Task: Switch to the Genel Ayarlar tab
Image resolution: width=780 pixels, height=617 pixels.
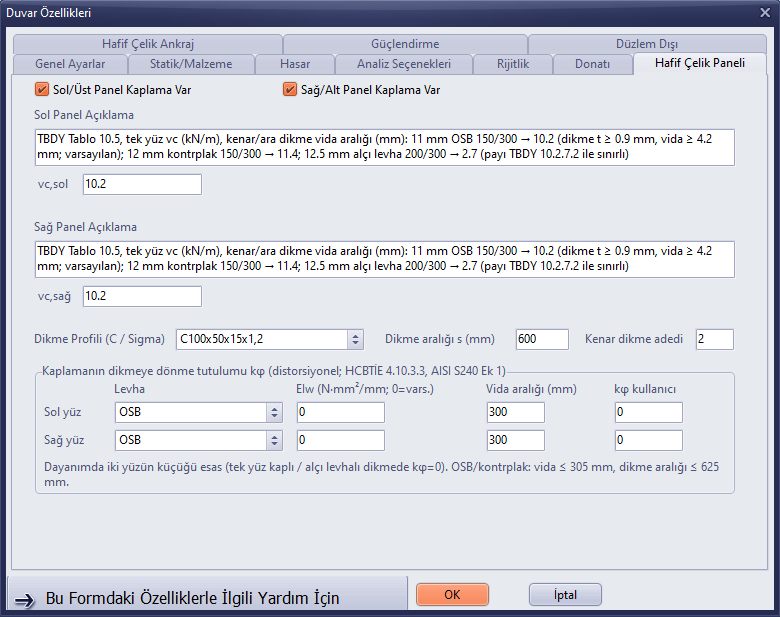Action: [70, 64]
